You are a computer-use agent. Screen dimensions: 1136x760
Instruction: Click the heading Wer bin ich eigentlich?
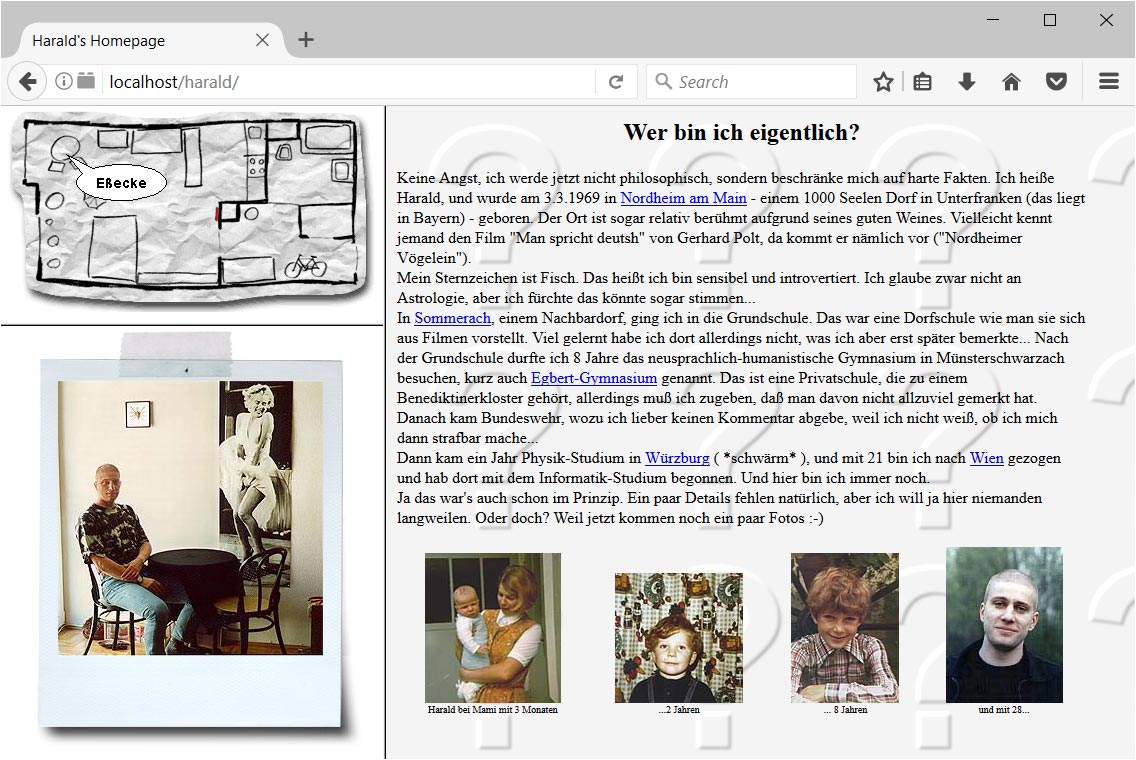point(742,133)
